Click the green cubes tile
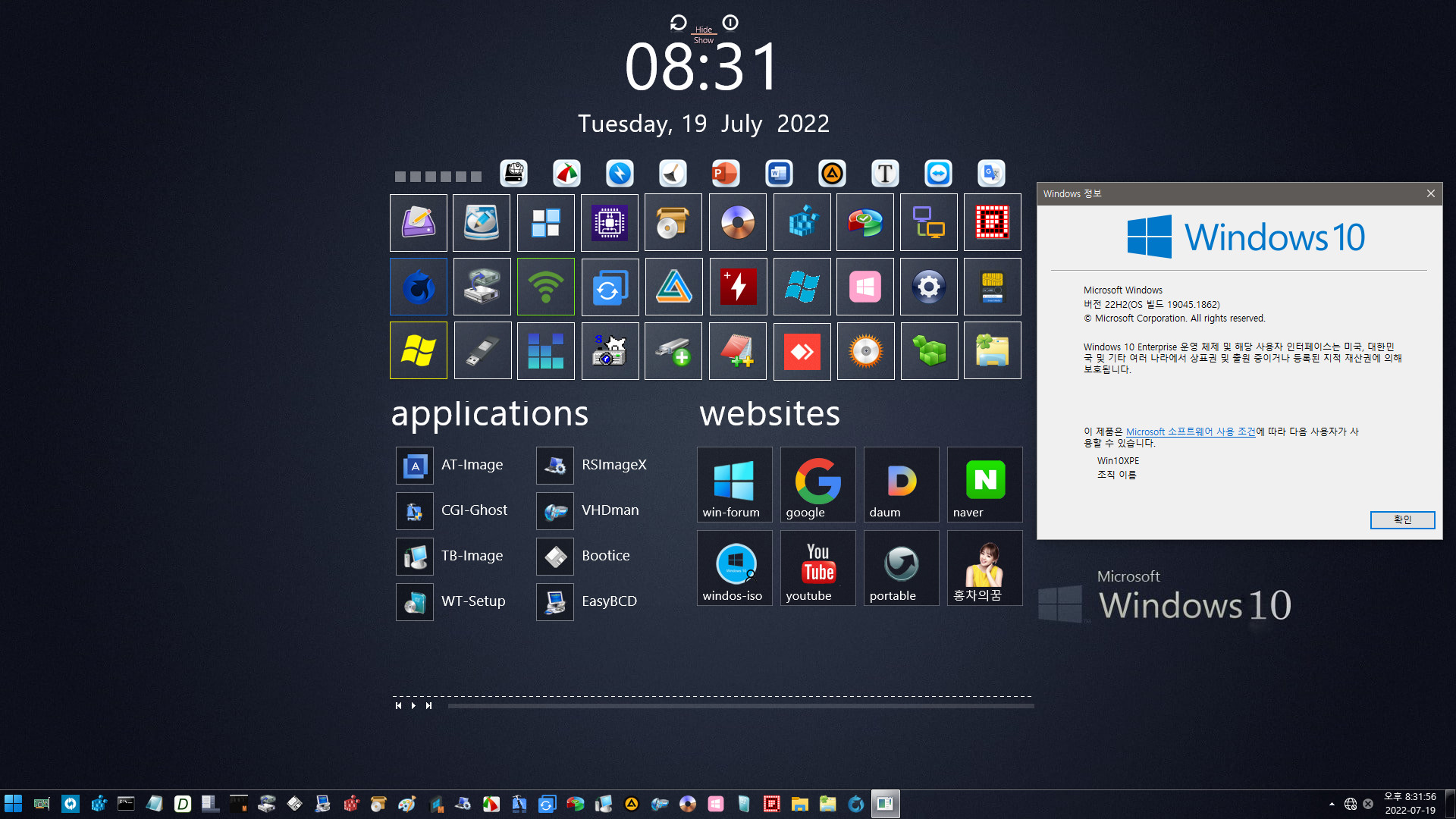 929,350
